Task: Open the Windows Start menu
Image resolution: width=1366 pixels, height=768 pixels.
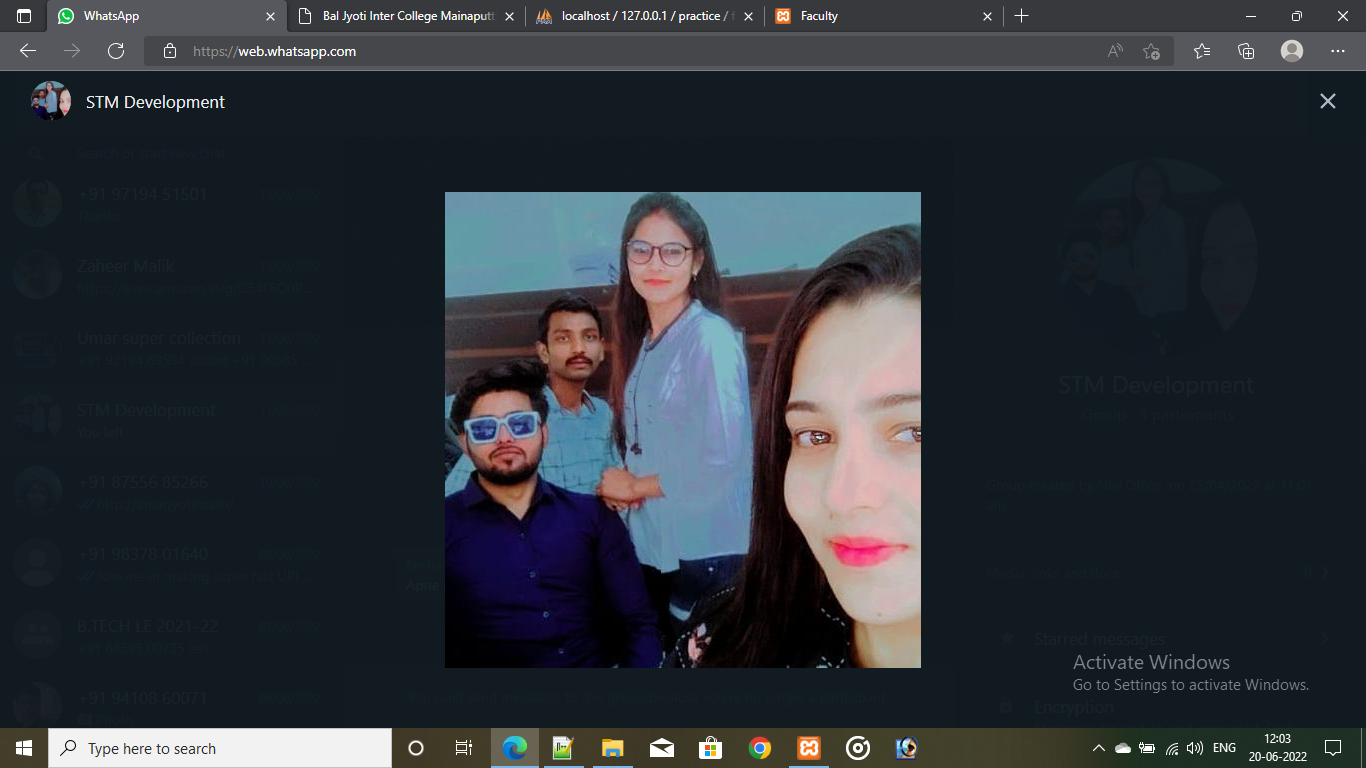Action: 24,748
